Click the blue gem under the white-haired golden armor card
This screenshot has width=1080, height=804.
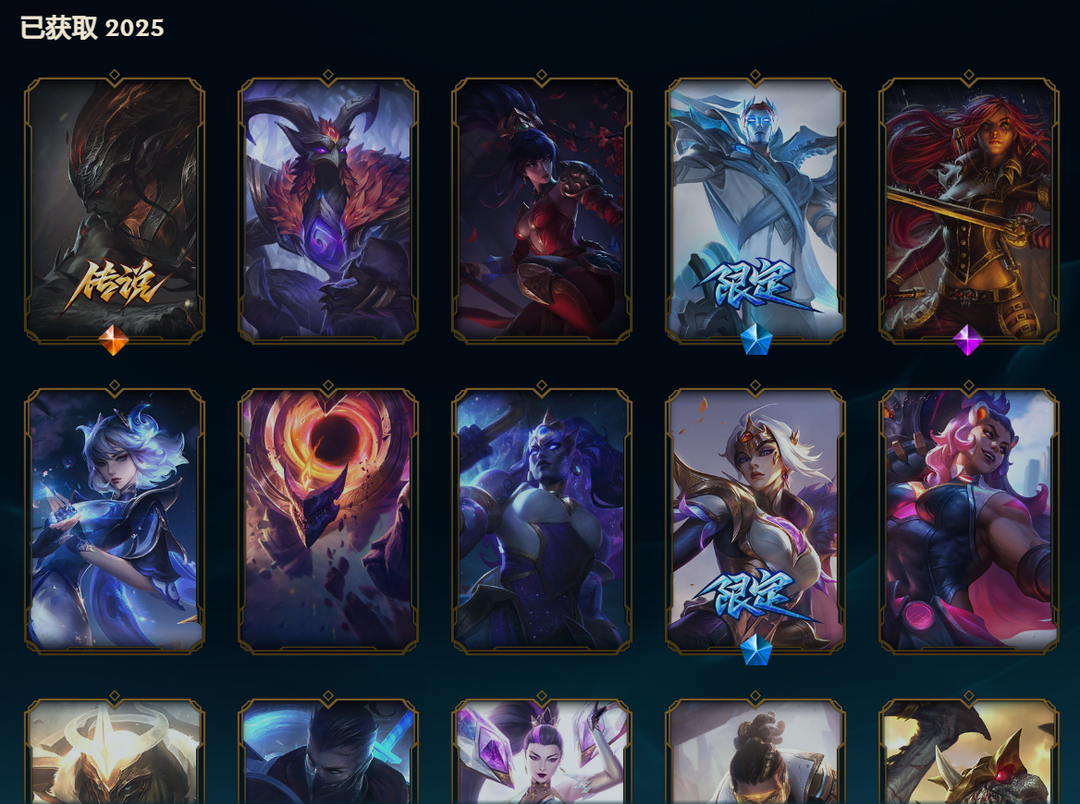point(756,650)
